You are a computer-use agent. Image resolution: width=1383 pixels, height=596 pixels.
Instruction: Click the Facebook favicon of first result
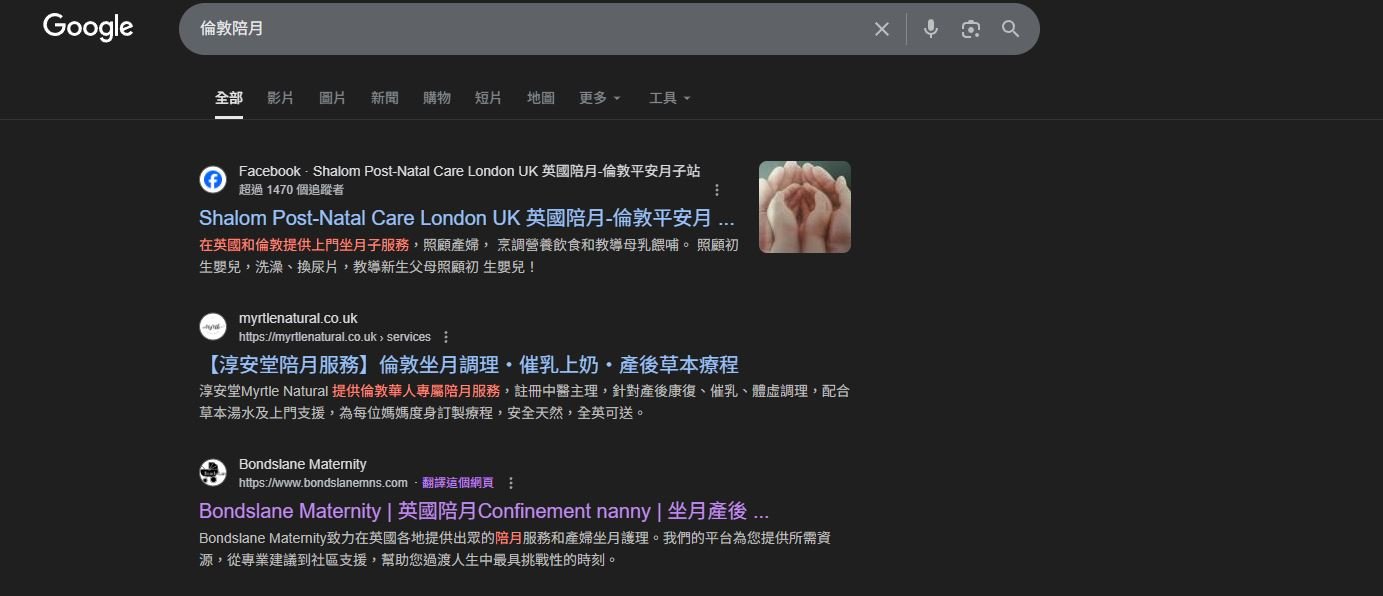[x=213, y=180]
